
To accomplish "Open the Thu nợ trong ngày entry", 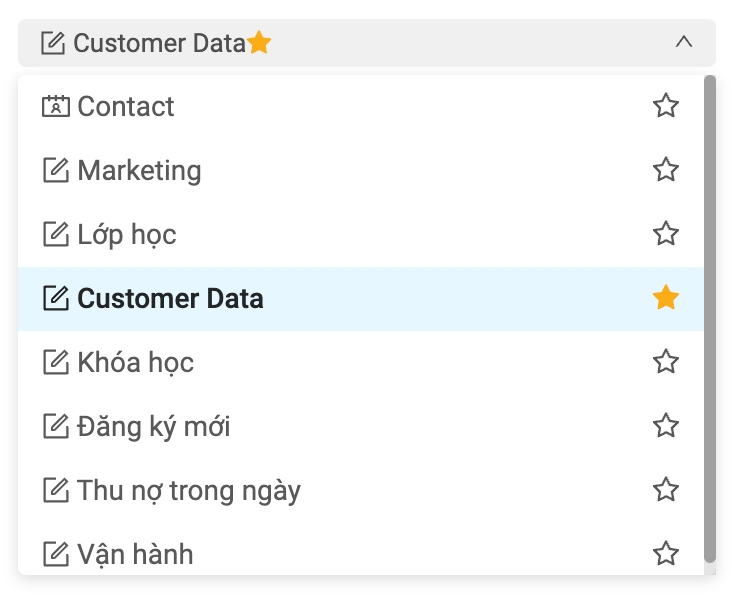I will pos(189,491).
